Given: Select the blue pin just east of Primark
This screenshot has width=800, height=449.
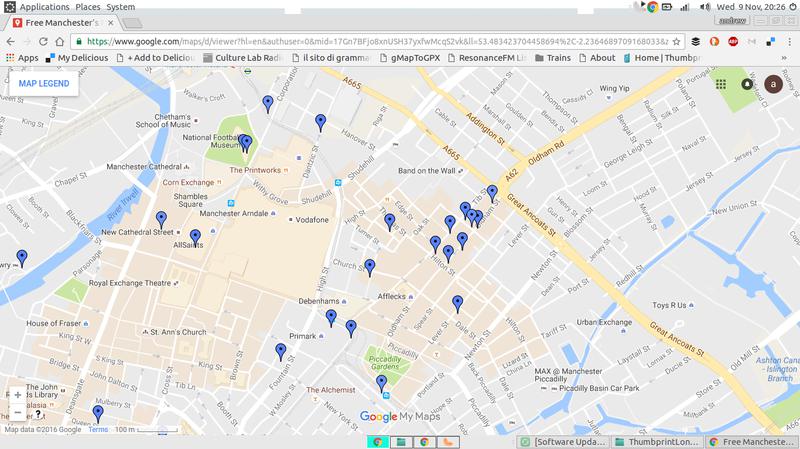Looking at the screenshot, I should coord(351,329).
